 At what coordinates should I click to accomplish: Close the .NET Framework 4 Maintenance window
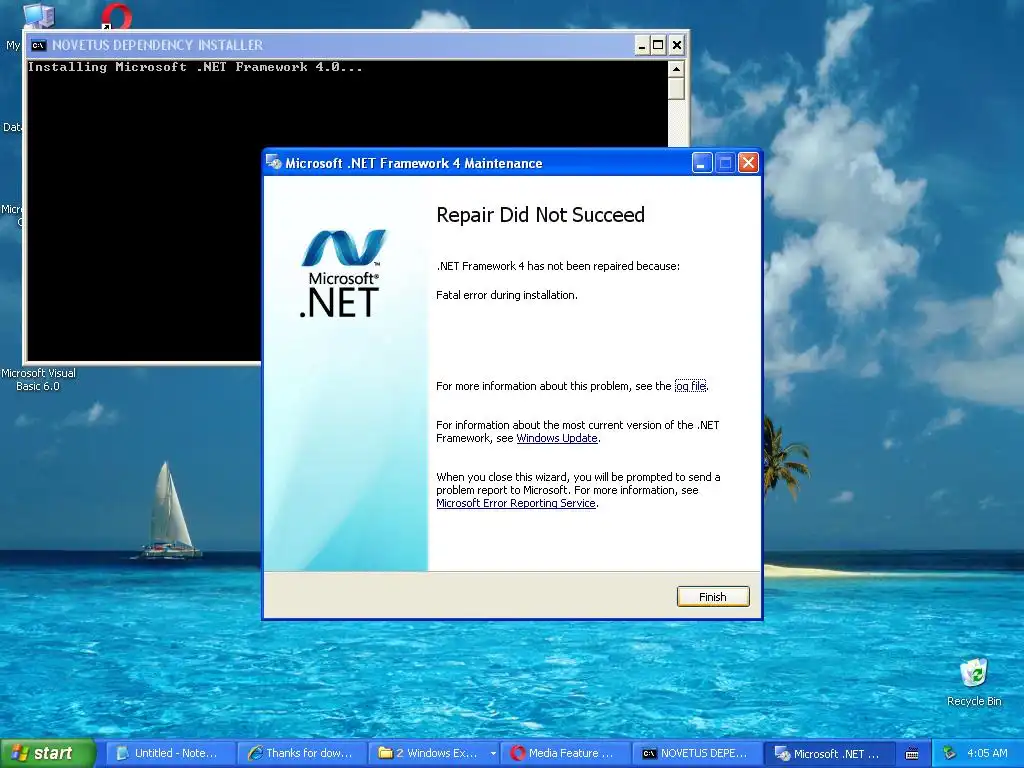point(748,163)
